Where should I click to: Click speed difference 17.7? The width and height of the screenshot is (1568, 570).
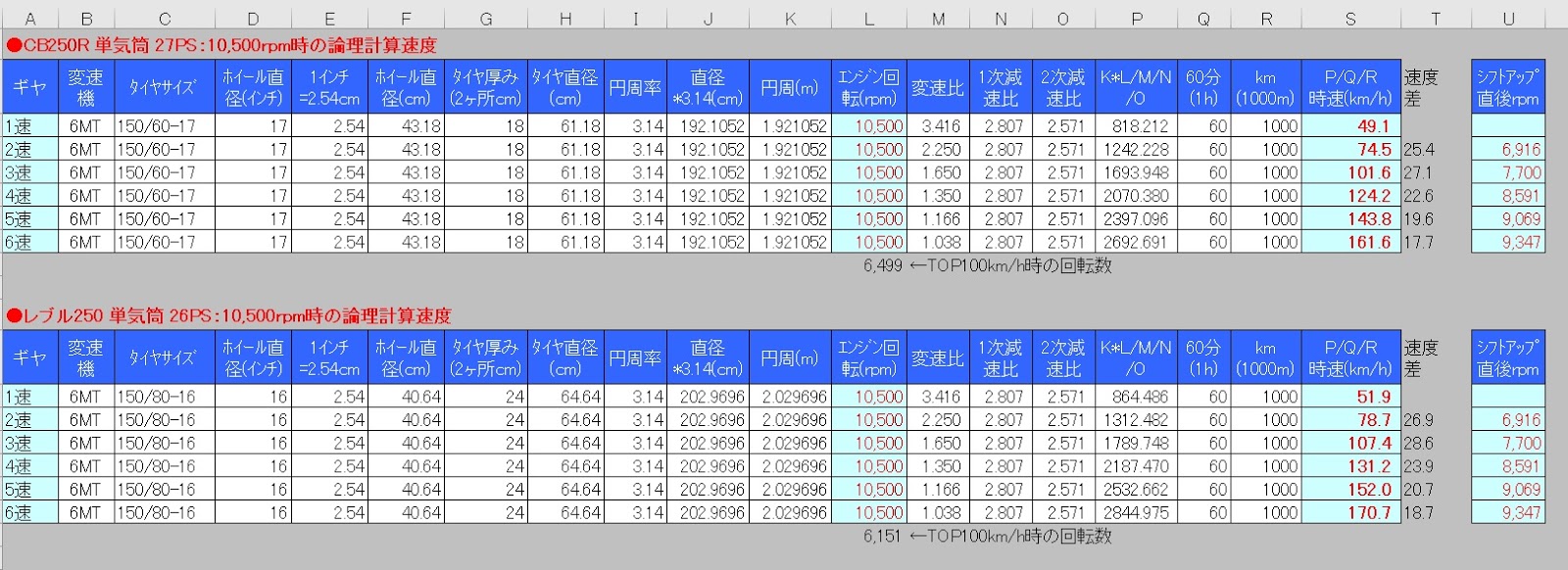coord(1419,242)
